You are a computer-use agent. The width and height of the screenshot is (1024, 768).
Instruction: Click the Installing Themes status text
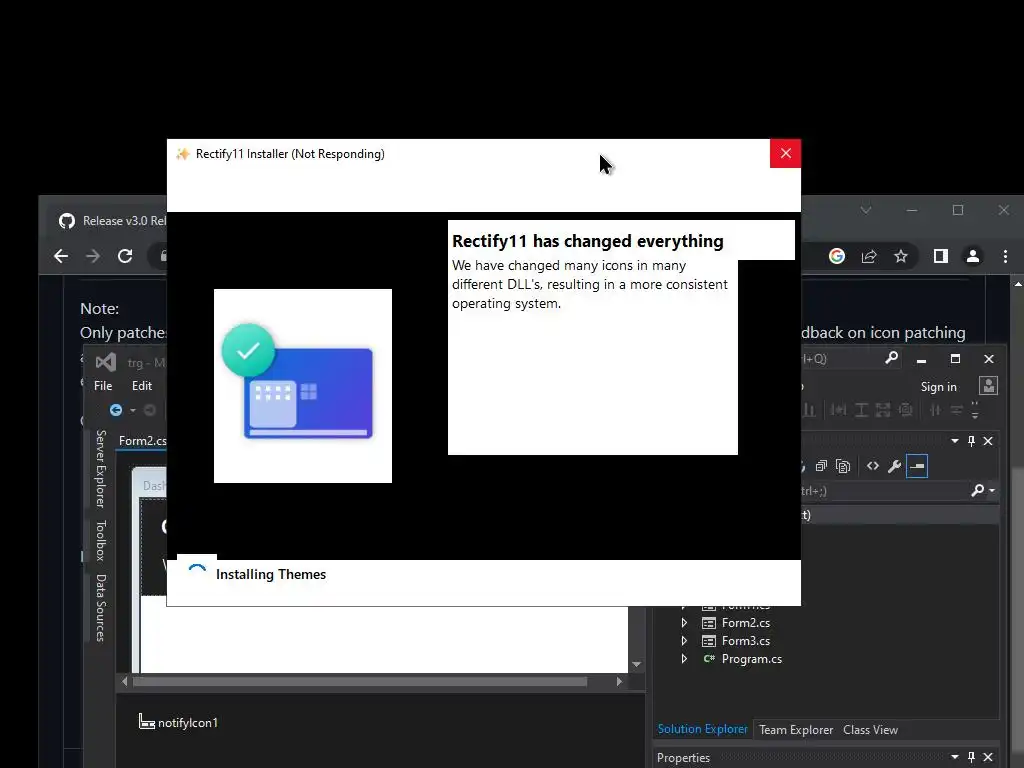tap(271, 574)
